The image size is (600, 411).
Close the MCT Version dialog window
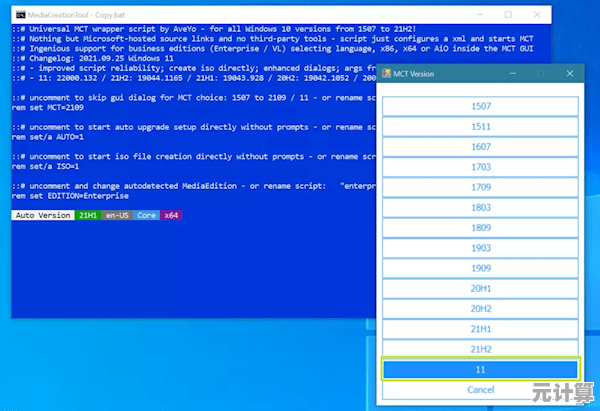[570, 74]
